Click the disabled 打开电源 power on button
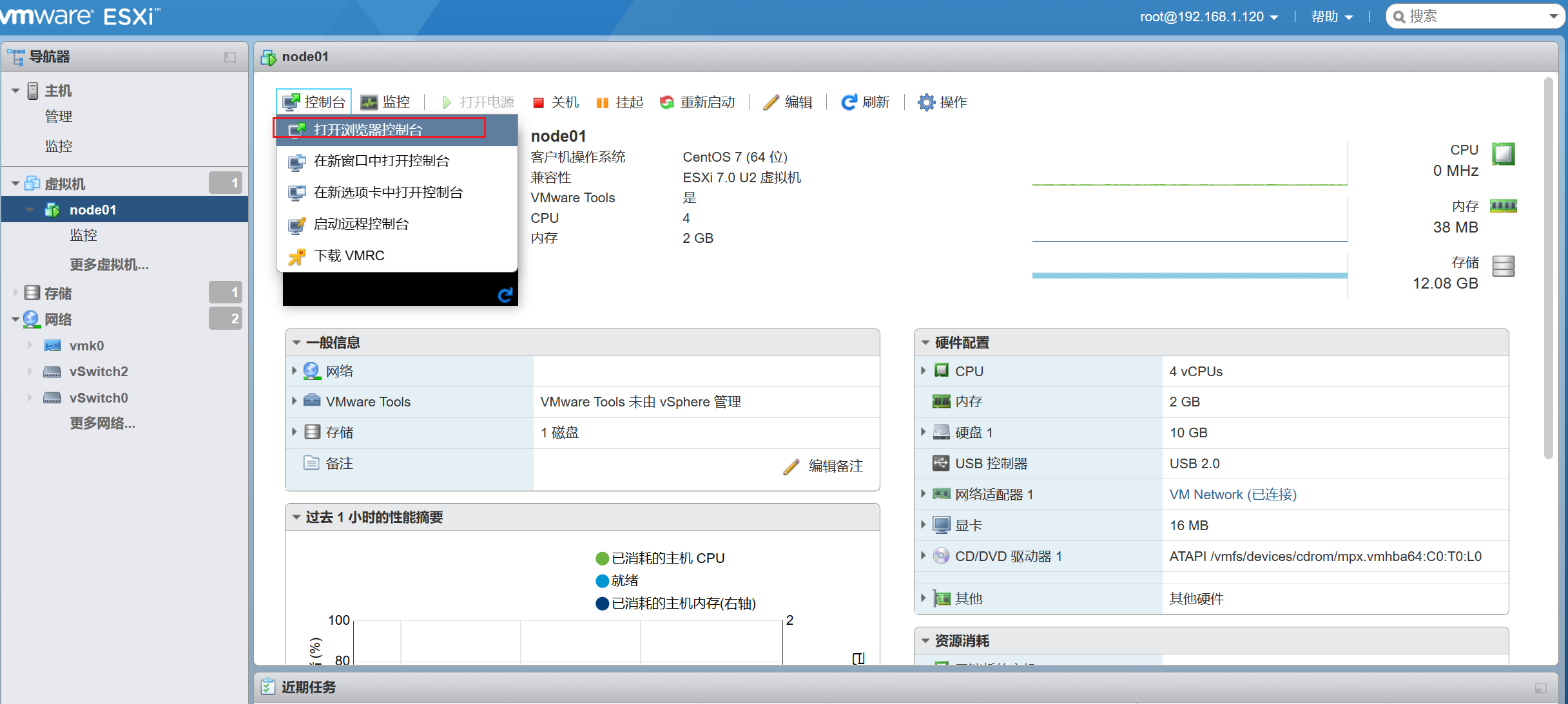 [x=478, y=102]
